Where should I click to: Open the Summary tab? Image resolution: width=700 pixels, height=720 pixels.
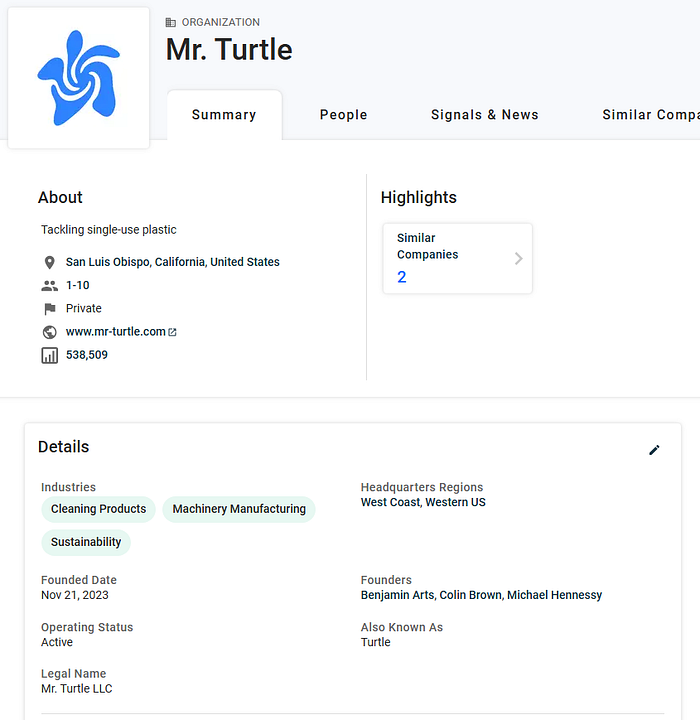point(224,114)
